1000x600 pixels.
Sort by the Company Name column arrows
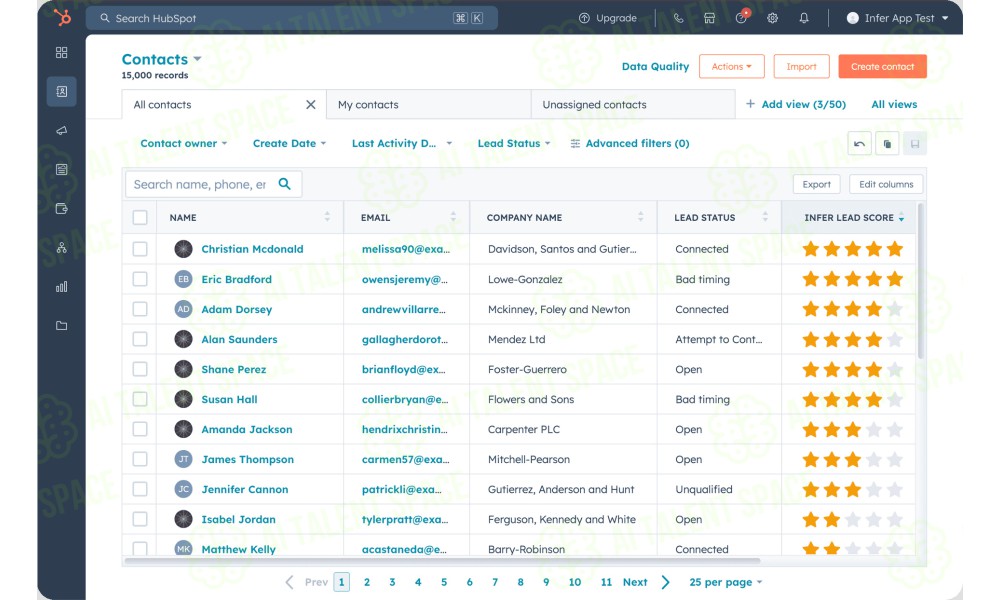[x=640, y=217]
